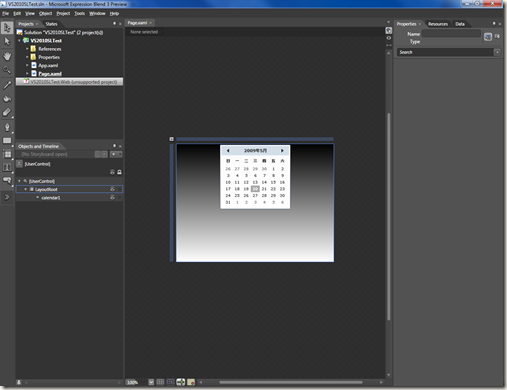The image size is (507, 390).
Task: Collapse the [UserControl] tree node
Action: click(x=19, y=181)
